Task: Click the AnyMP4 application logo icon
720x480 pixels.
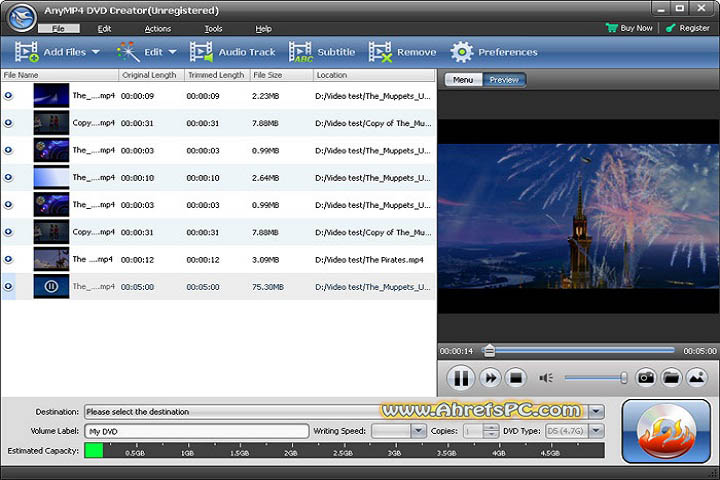Action: pyautogui.click(x=22, y=17)
